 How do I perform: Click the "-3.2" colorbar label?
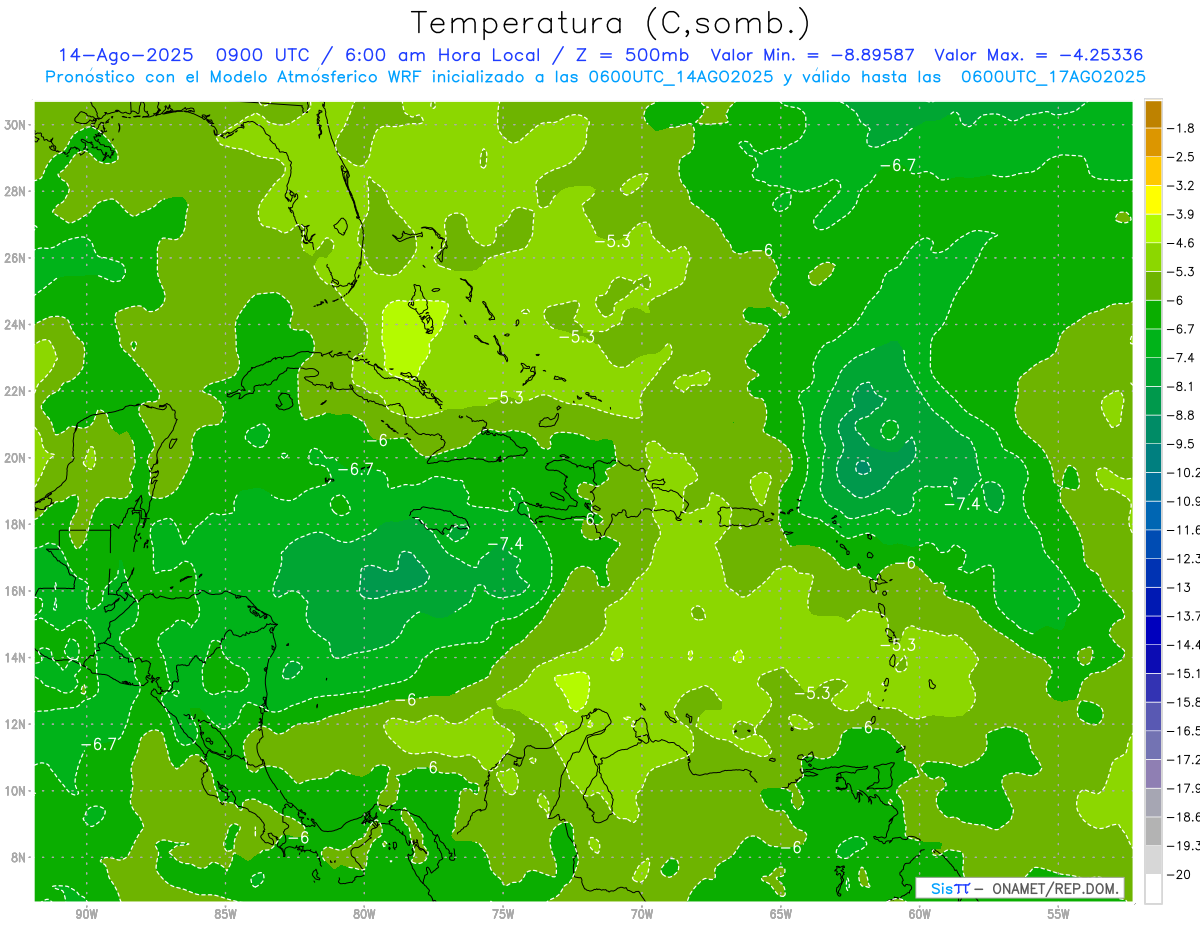pos(1182,186)
